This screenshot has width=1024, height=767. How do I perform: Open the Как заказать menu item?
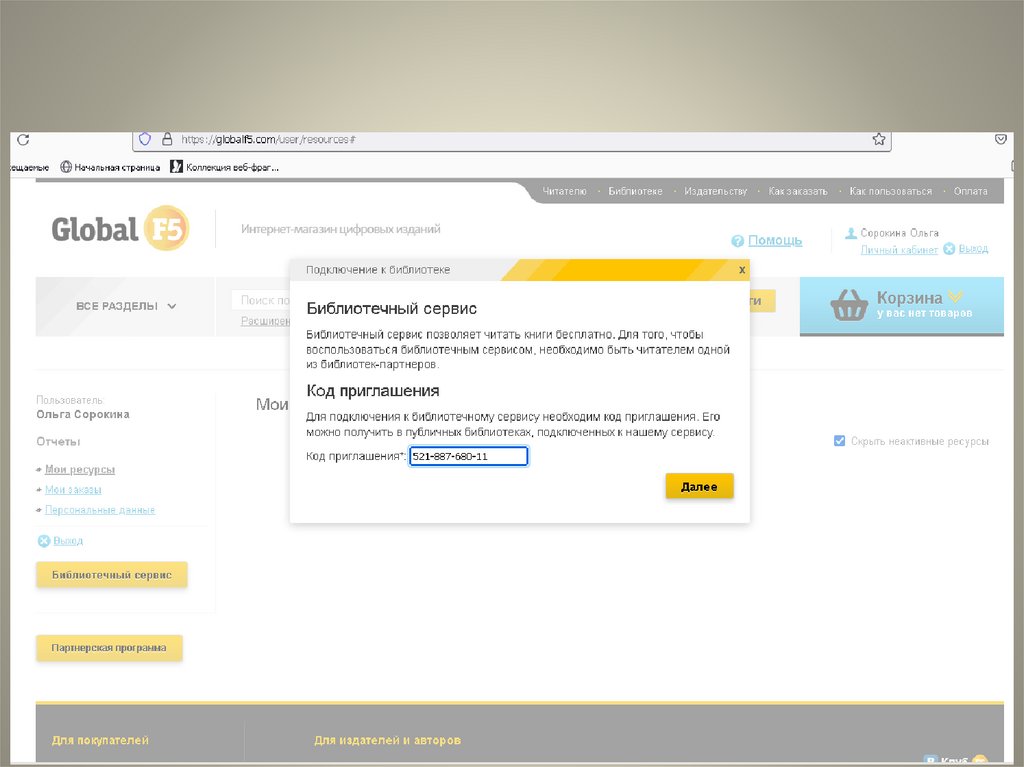pyautogui.click(x=798, y=191)
